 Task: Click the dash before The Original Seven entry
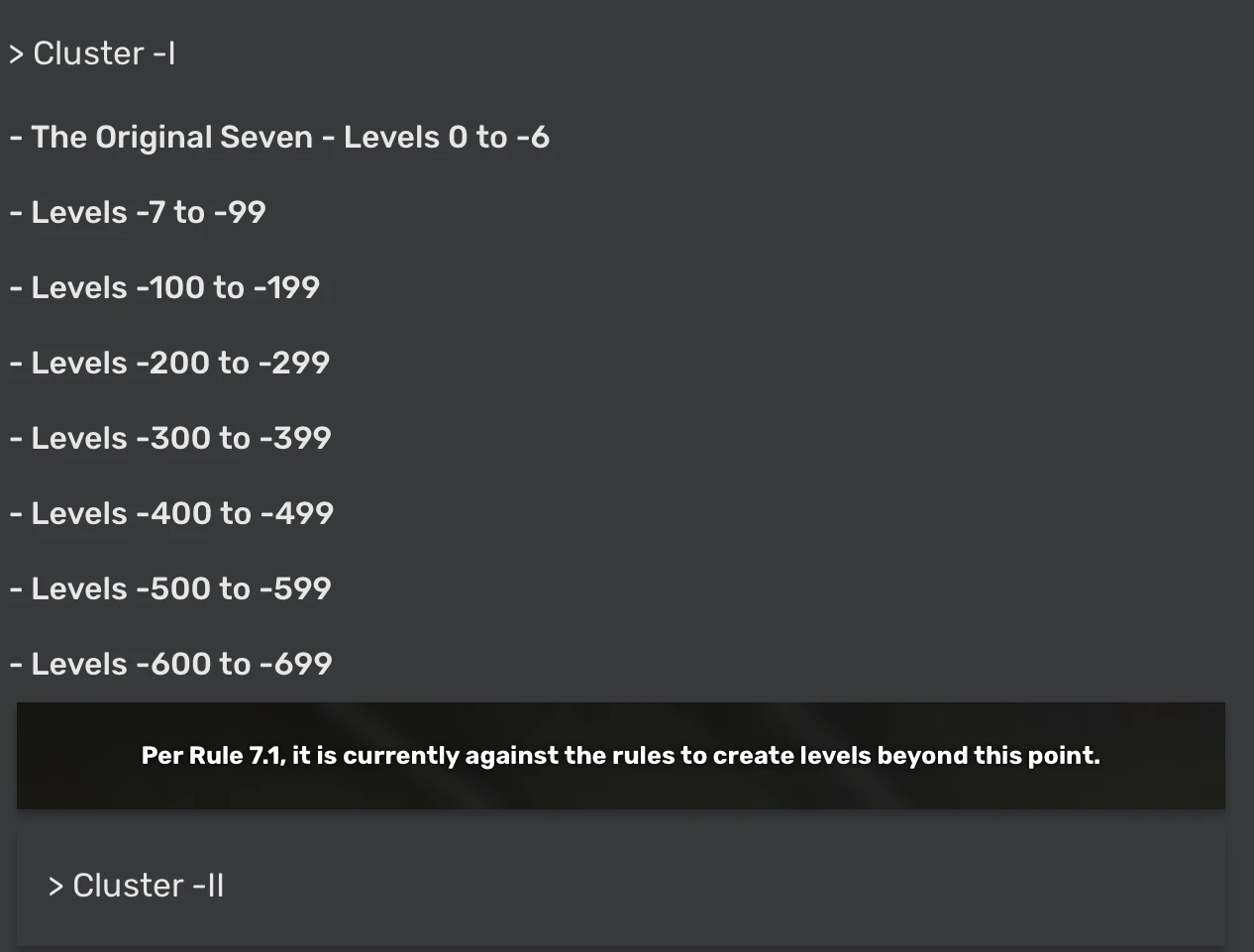coord(14,137)
